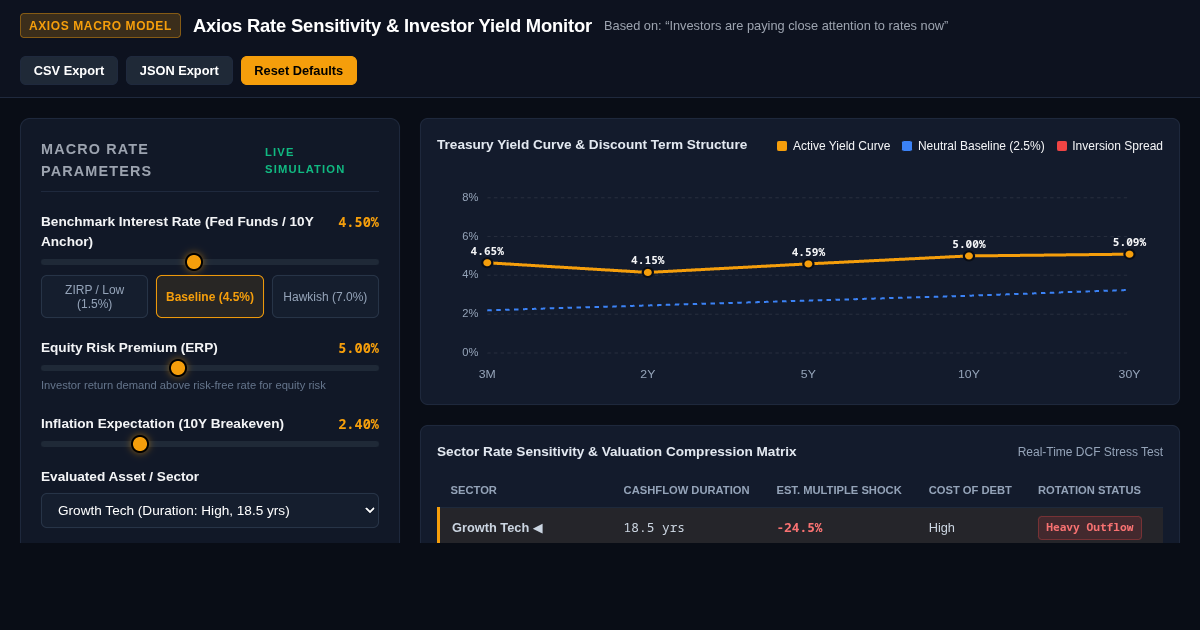Click the Treasury Yield Curve chart title
The height and width of the screenshot is (630, 1200).
pos(592,145)
